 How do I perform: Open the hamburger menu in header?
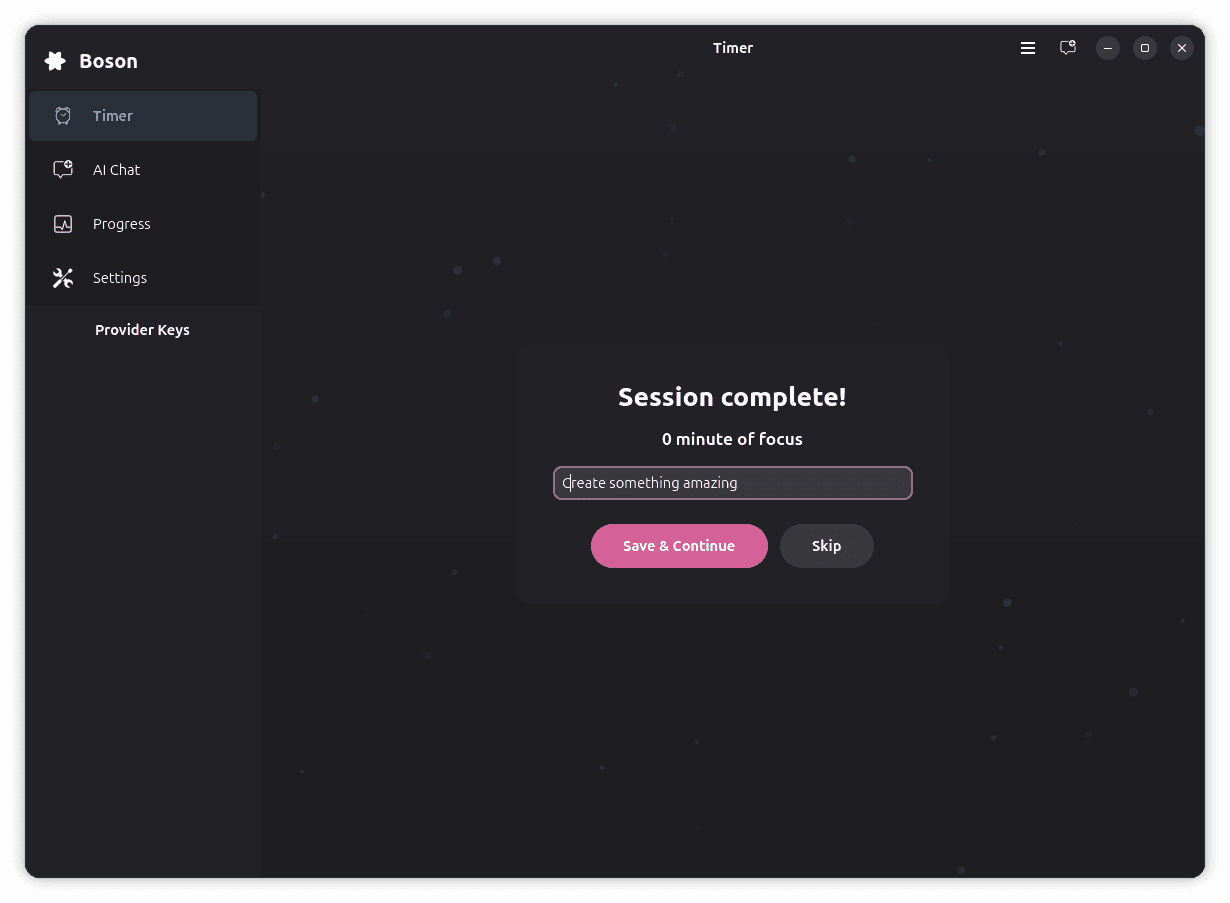(1028, 48)
